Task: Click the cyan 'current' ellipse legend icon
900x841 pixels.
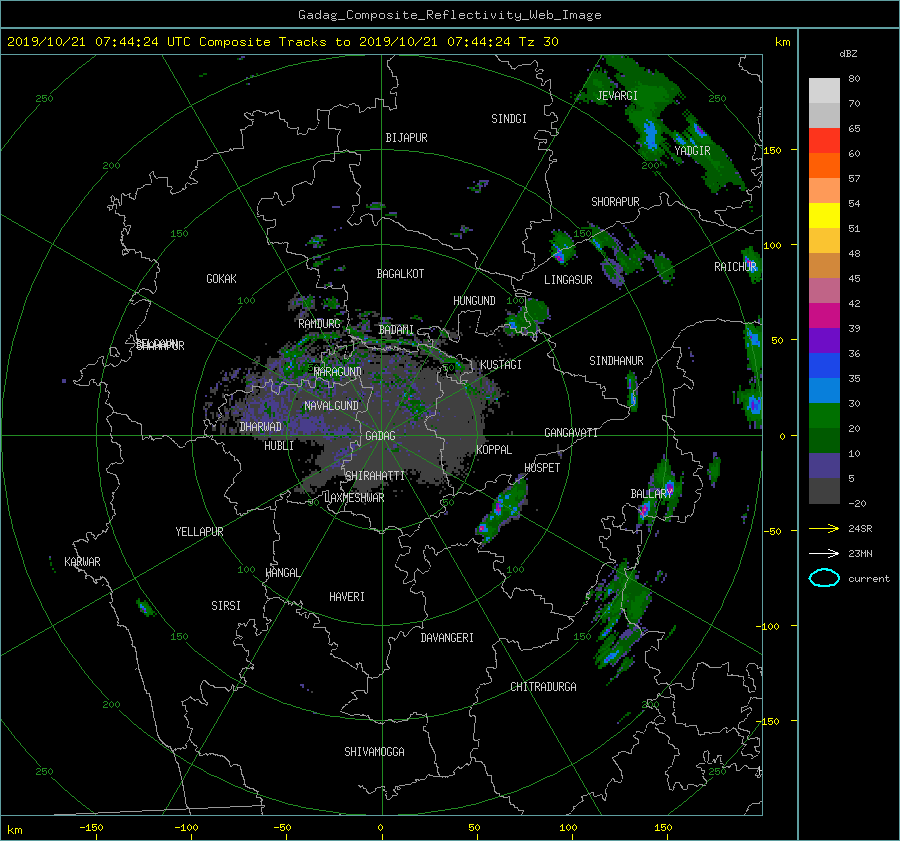Action: pos(824,578)
